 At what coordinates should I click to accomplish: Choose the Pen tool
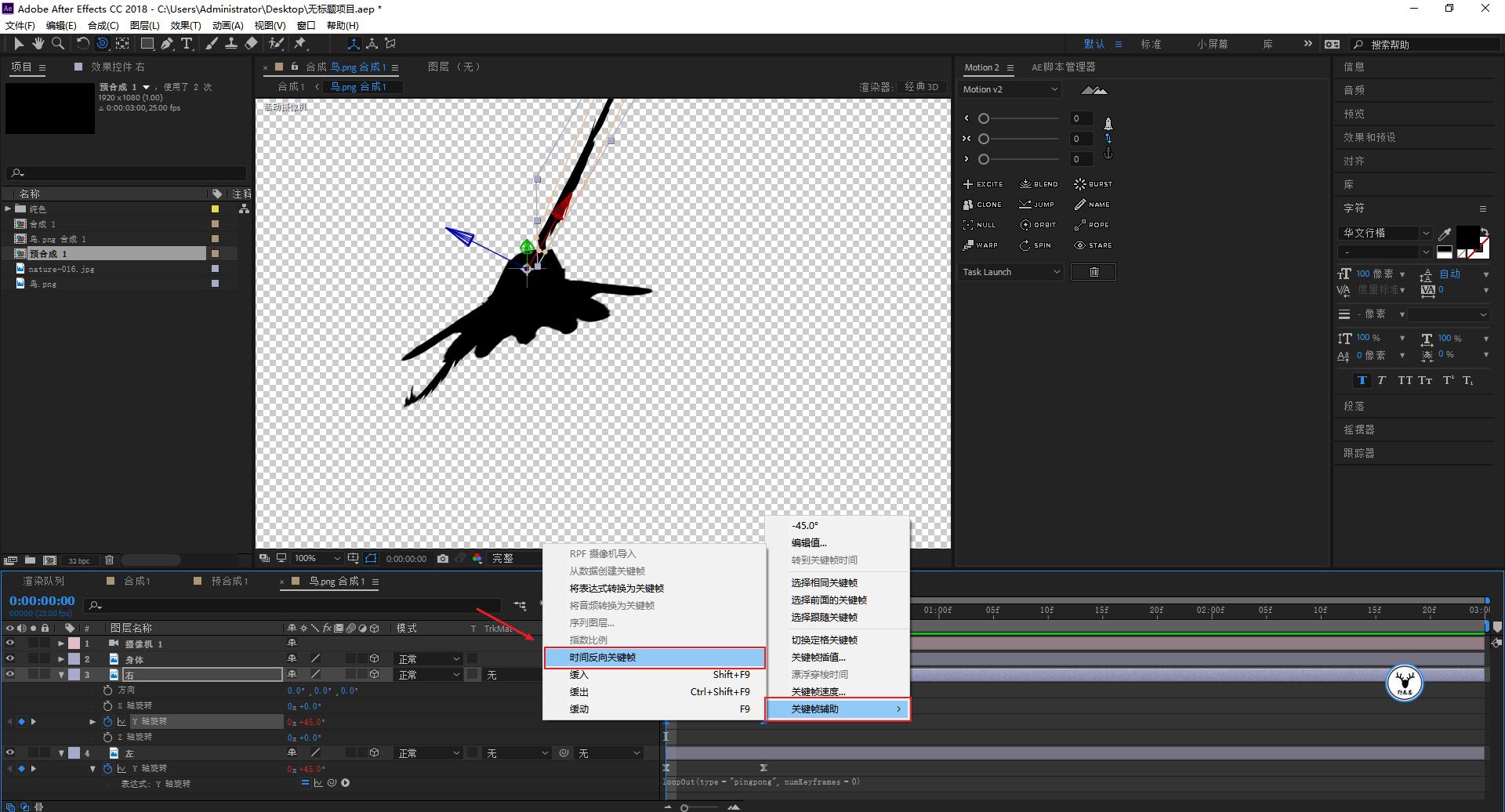(x=167, y=44)
